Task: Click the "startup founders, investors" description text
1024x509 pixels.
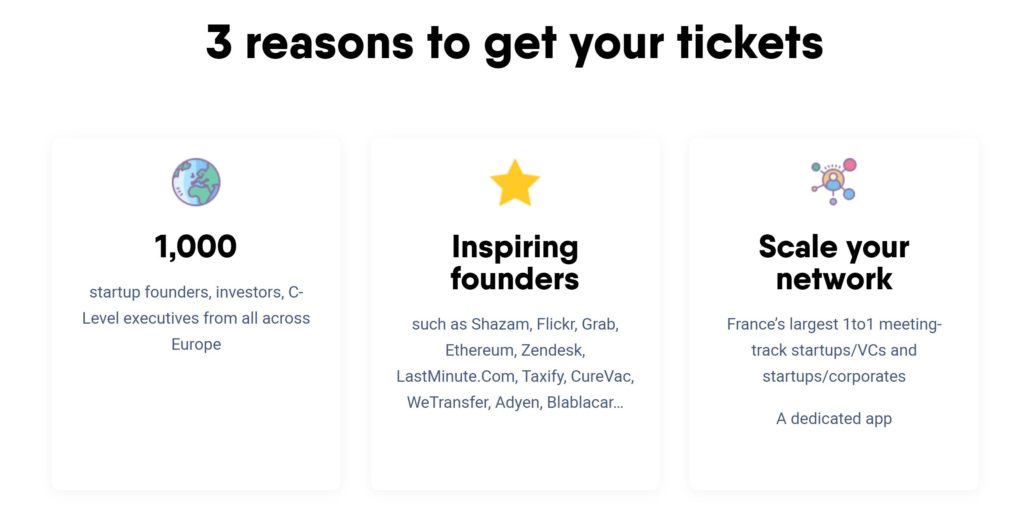Action: pos(196,292)
